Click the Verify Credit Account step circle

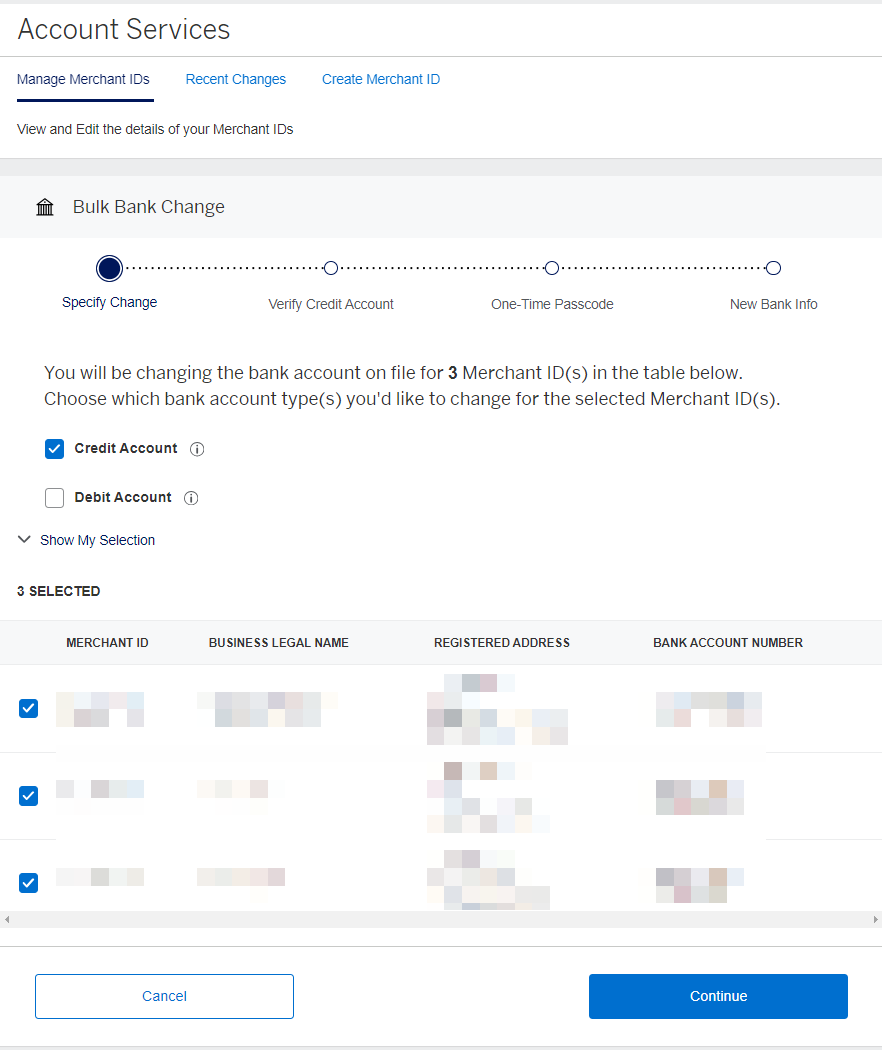pyautogui.click(x=330, y=268)
